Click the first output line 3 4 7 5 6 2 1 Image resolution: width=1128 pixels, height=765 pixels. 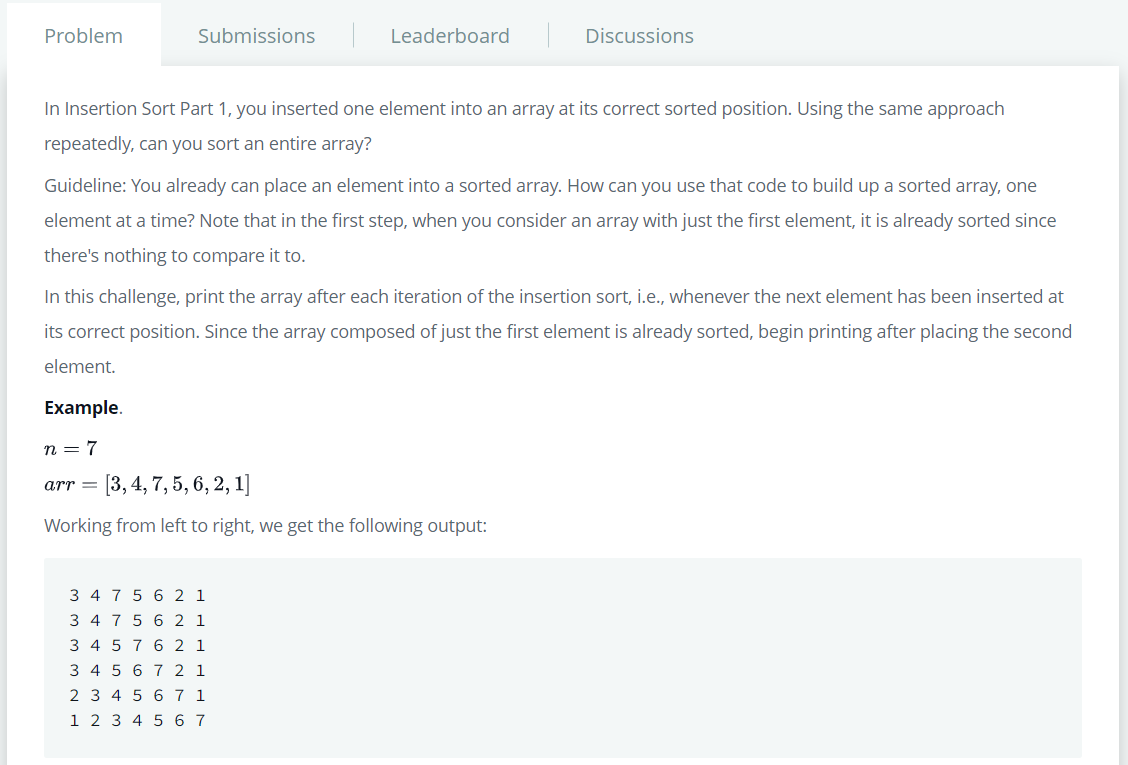[137, 595]
